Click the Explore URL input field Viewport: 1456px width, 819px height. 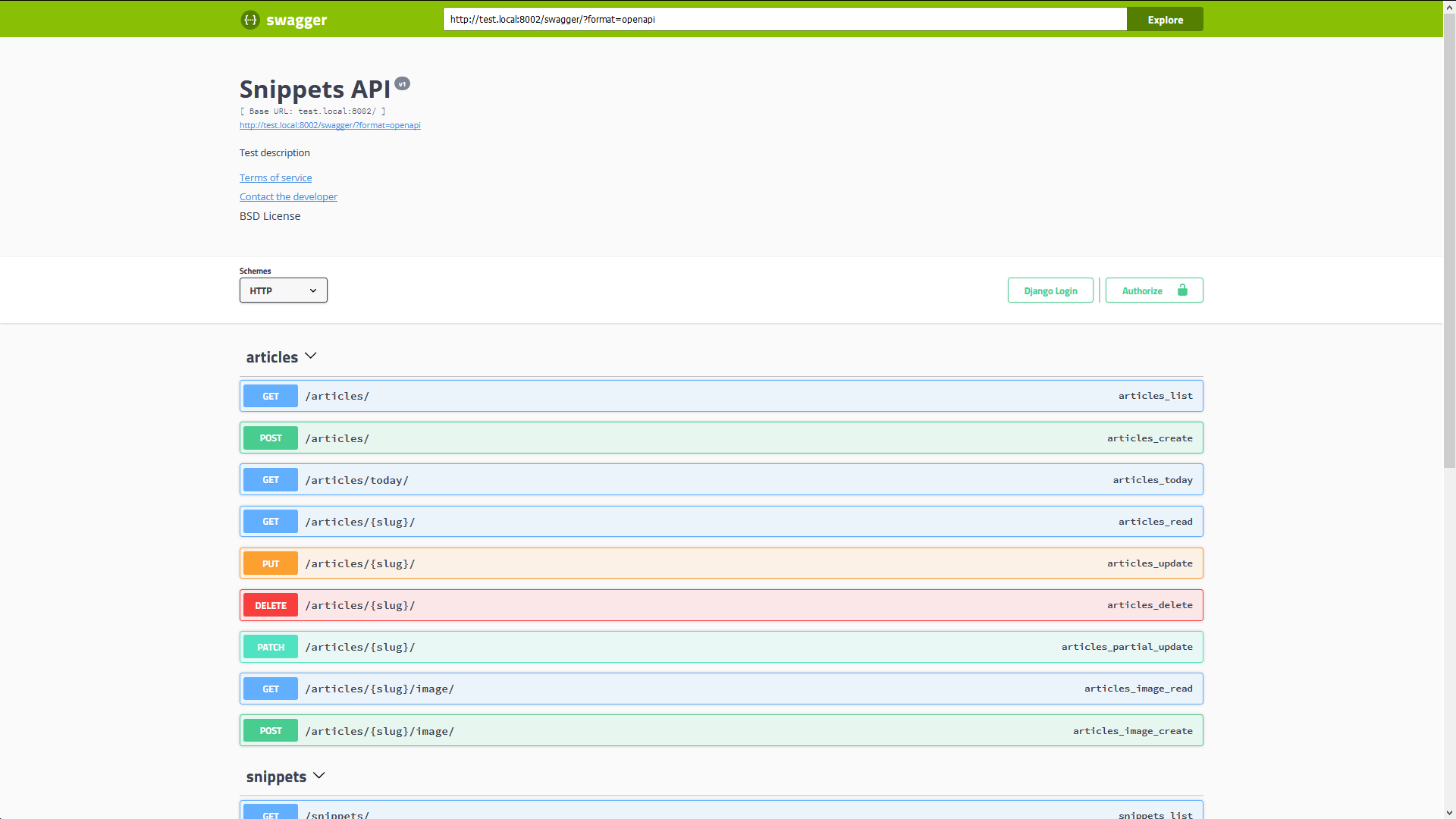pos(784,19)
